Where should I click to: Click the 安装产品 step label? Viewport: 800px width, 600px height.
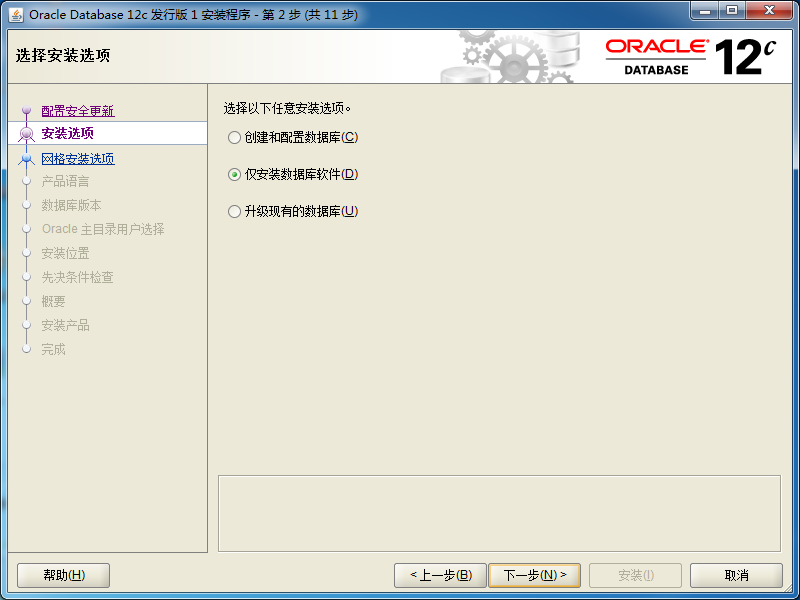[x=65, y=325]
